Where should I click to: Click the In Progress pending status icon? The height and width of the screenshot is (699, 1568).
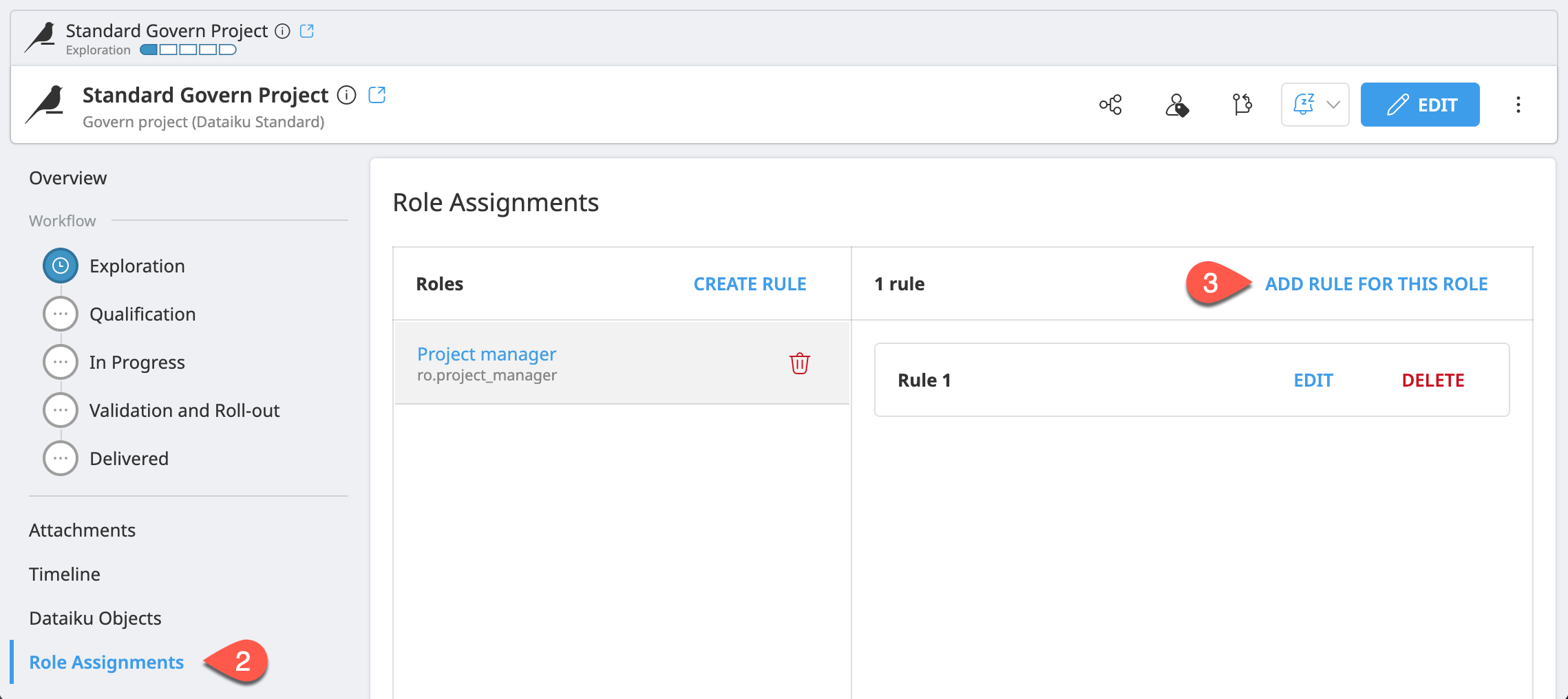point(61,362)
